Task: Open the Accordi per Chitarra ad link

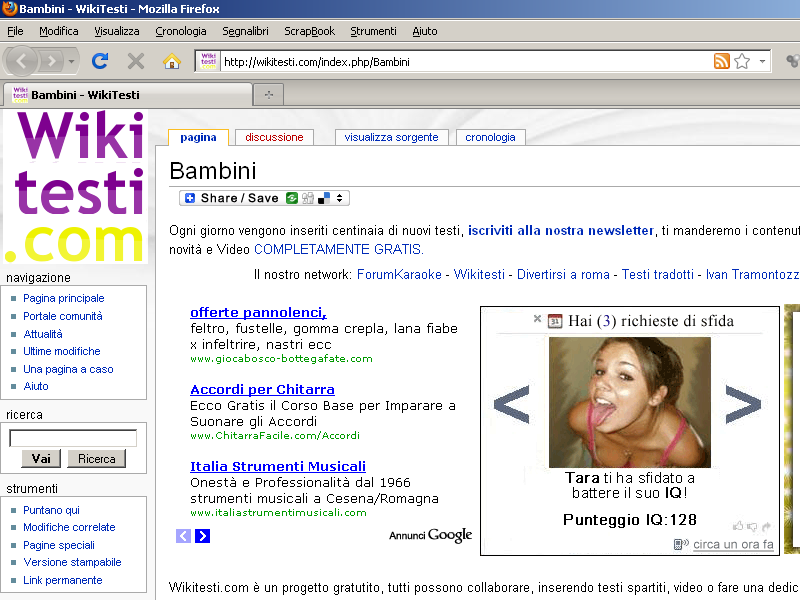Action: tap(262, 389)
